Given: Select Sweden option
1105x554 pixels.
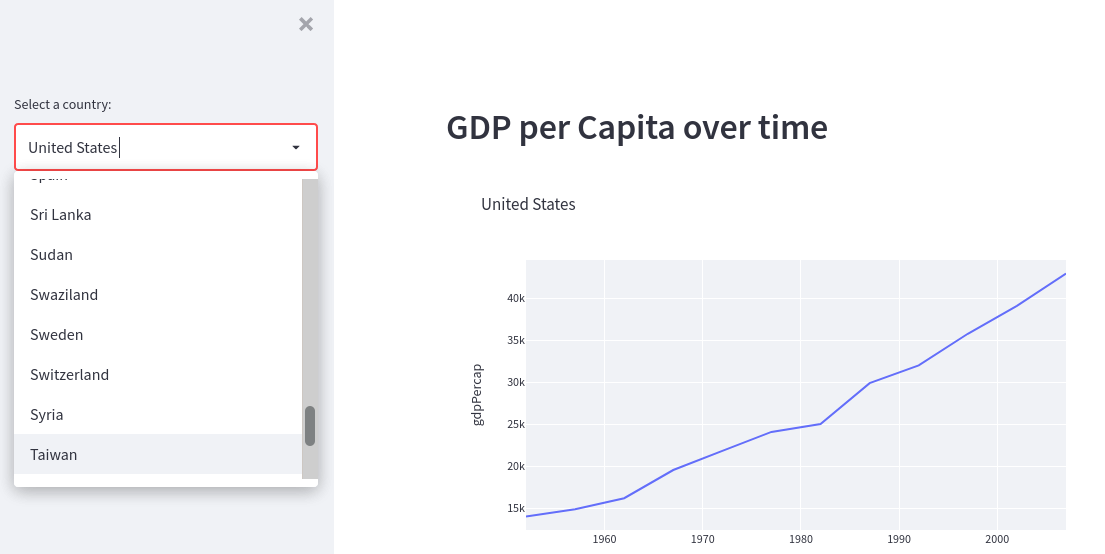Looking at the screenshot, I should (x=158, y=334).
